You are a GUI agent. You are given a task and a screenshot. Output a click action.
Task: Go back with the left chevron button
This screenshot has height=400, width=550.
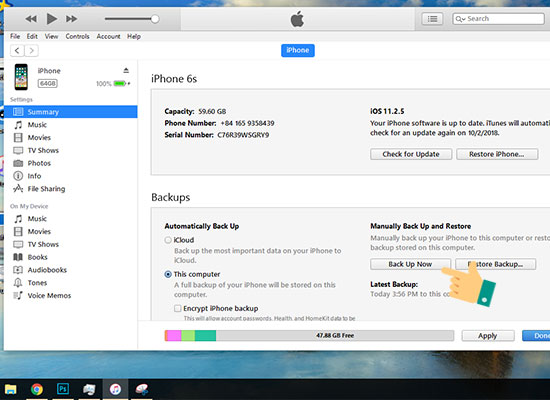17,51
